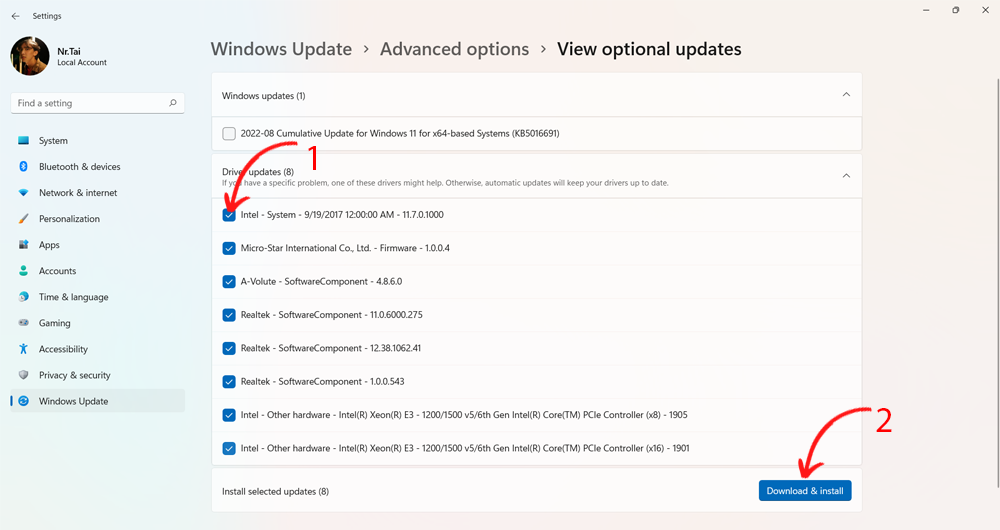Click Advanced options breadcrumb link

click(455, 49)
